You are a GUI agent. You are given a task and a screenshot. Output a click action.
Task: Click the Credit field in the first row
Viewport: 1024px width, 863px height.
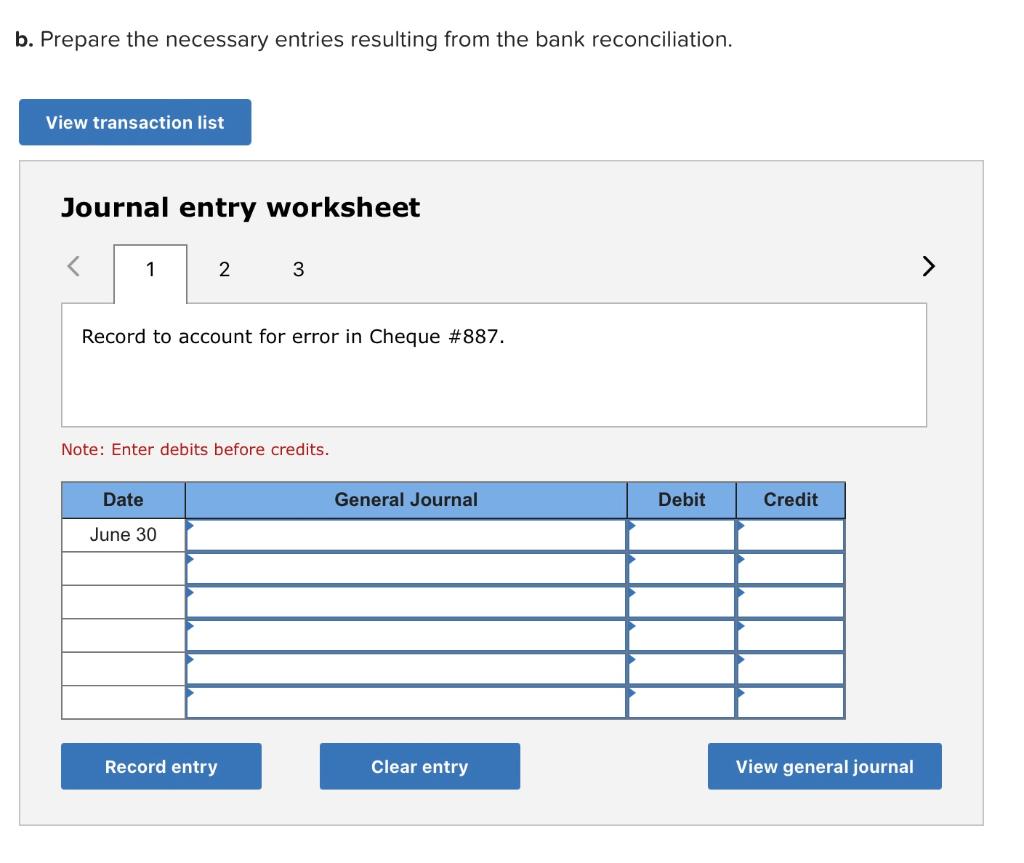tap(790, 534)
